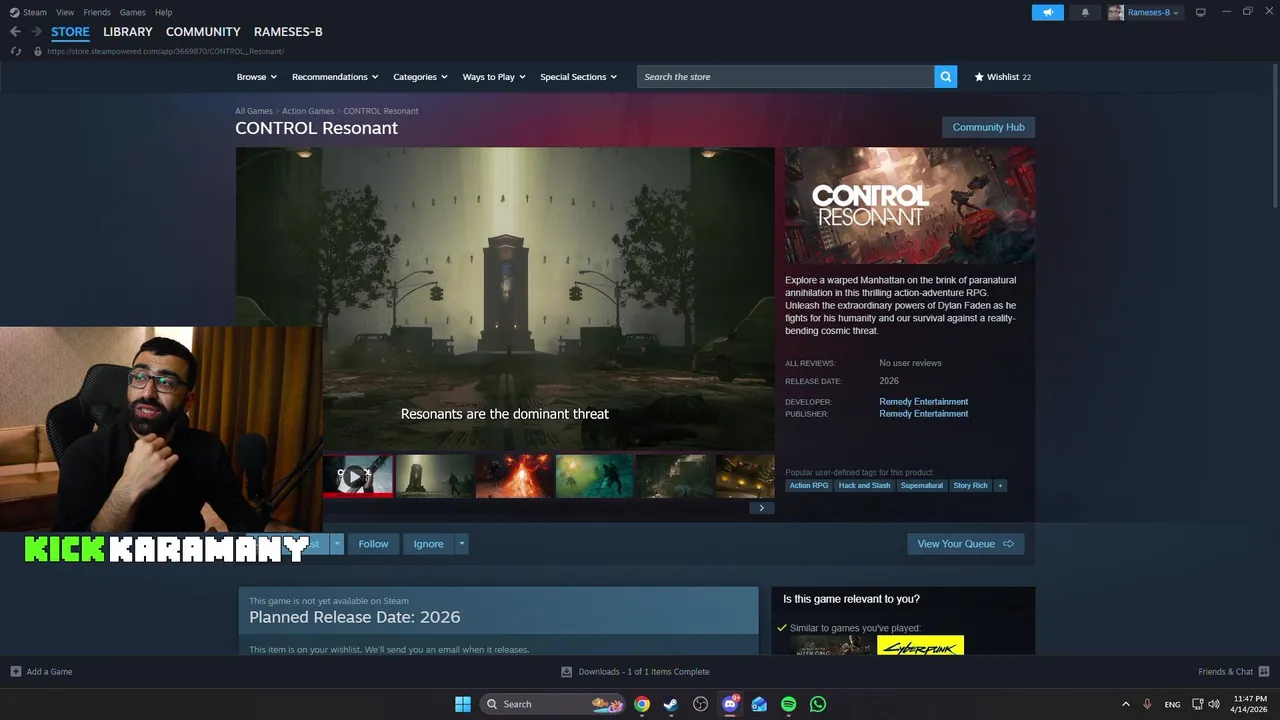
Task: Open the Rameses-B account dropdown
Action: pyautogui.click(x=1145, y=12)
